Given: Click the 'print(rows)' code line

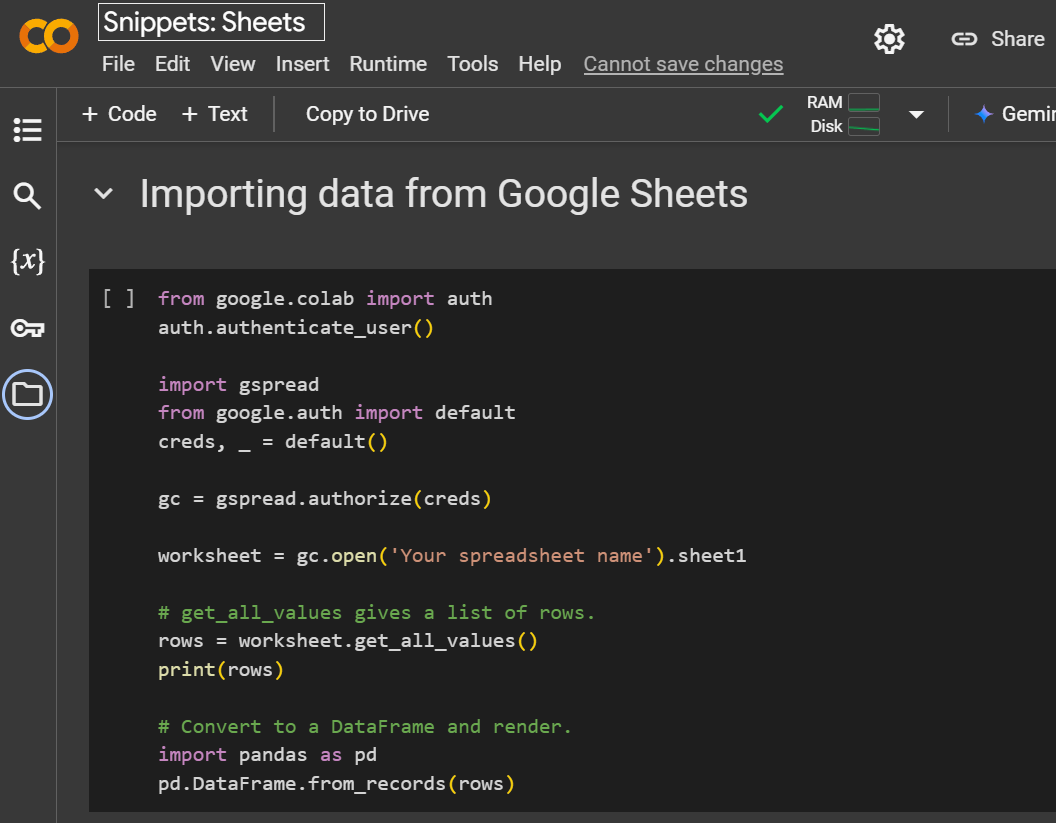Looking at the screenshot, I should pyautogui.click(x=221, y=670).
